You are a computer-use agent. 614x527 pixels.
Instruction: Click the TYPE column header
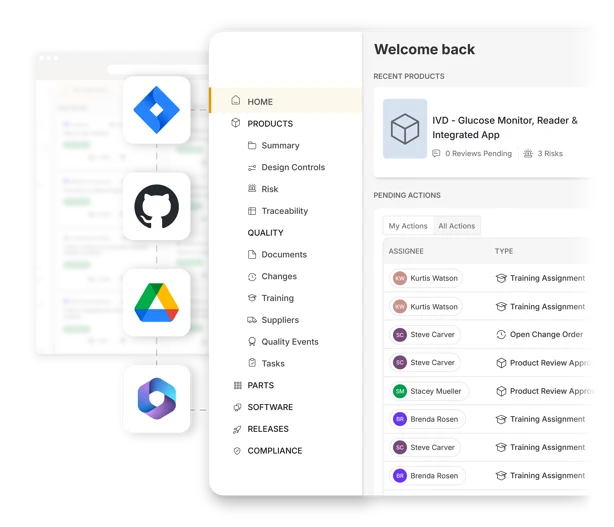(x=504, y=251)
